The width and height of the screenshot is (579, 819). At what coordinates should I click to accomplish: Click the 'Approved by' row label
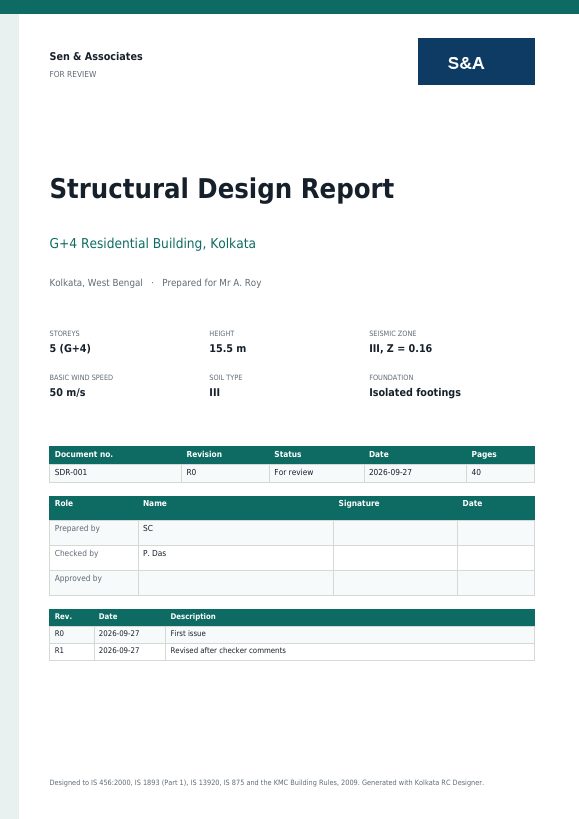click(94, 583)
